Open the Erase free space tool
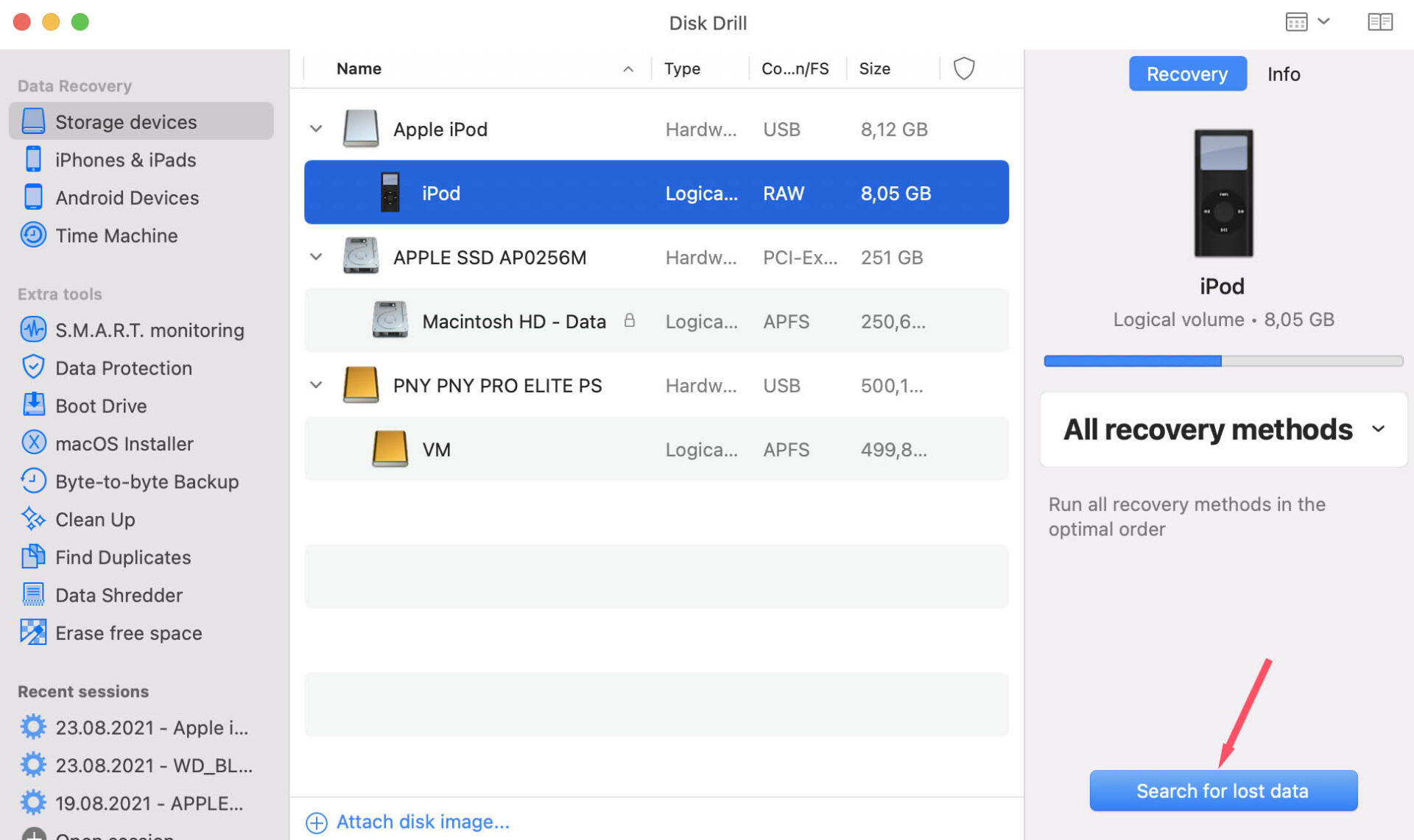This screenshot has width=1414, height=840. click(x=128, y=632)
